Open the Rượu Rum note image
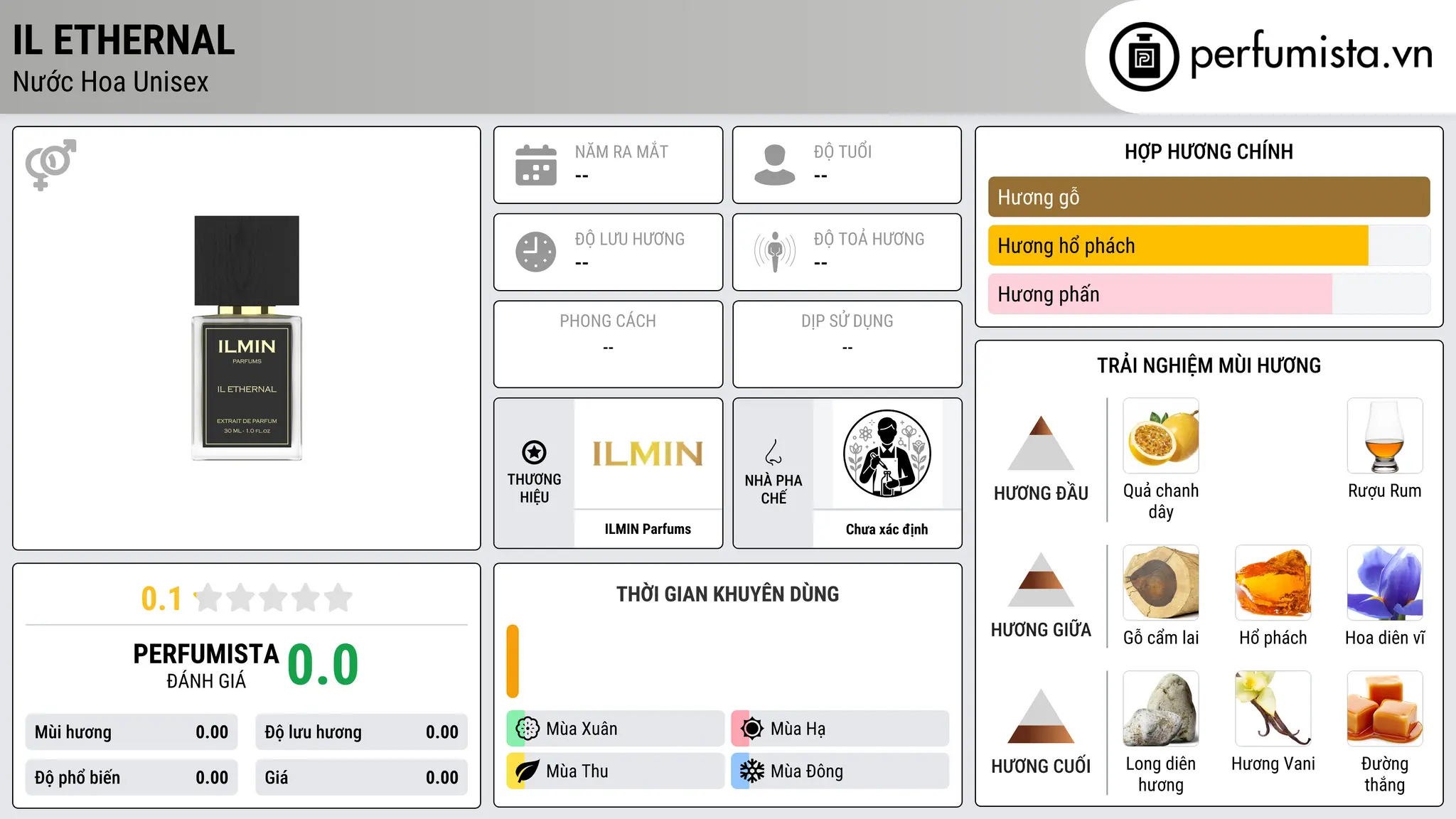 click(x=1385, y=436)
